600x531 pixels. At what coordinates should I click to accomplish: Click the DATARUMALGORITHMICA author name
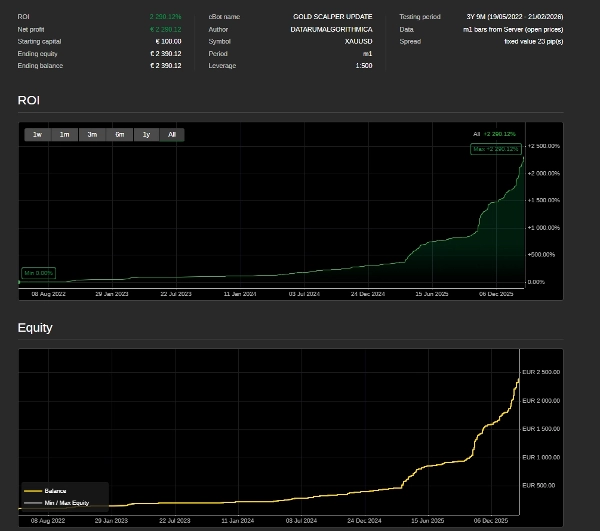331,29
